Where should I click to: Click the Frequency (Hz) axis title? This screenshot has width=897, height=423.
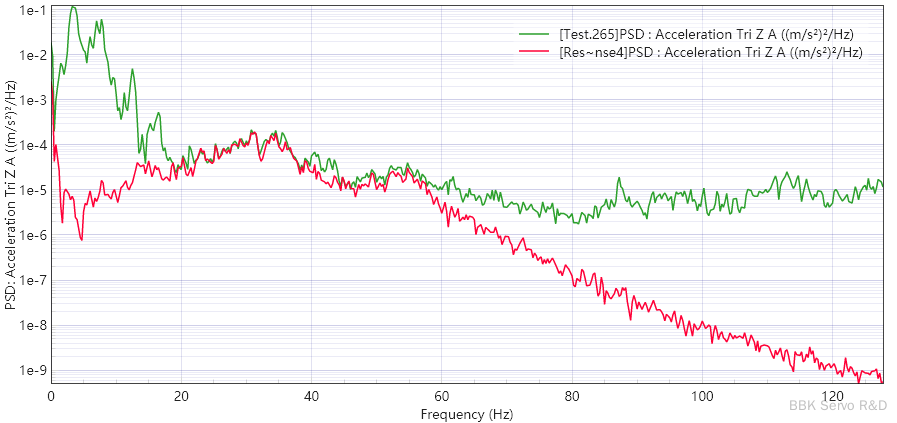(467, 414)
